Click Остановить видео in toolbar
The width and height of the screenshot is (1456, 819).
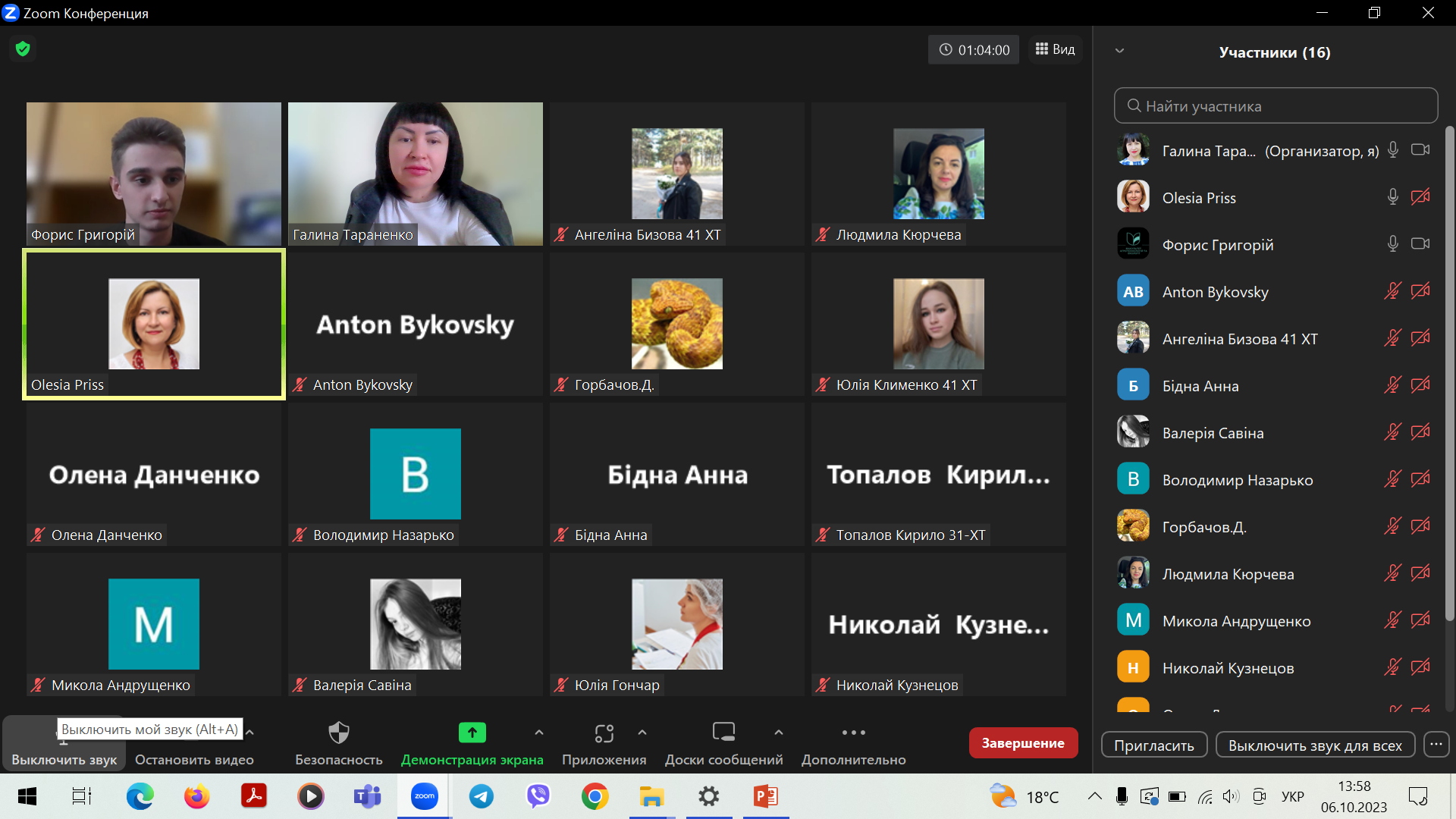click(x=194, y=760)
